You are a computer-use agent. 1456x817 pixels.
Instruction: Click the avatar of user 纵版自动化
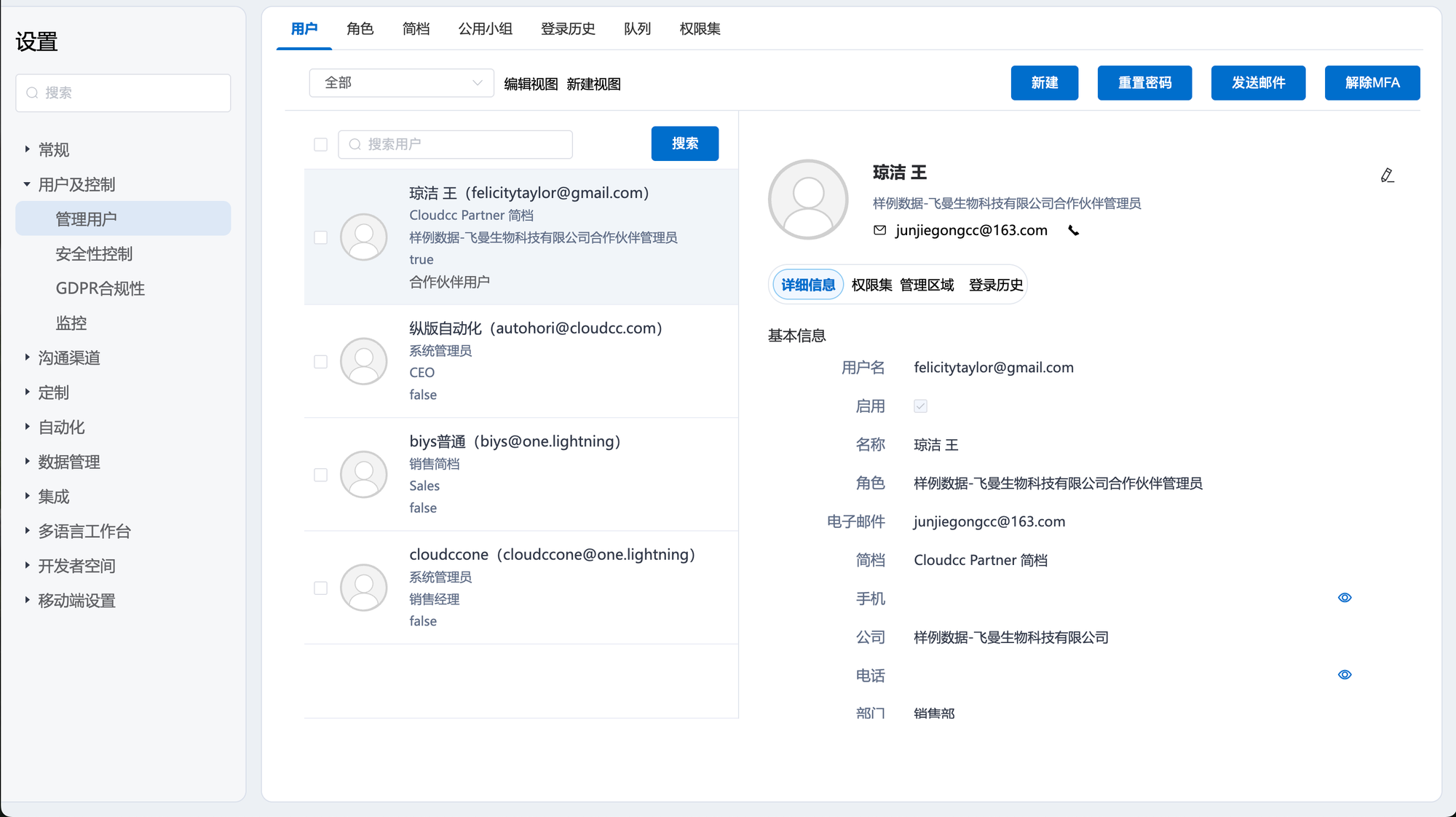tap(363, 361)
